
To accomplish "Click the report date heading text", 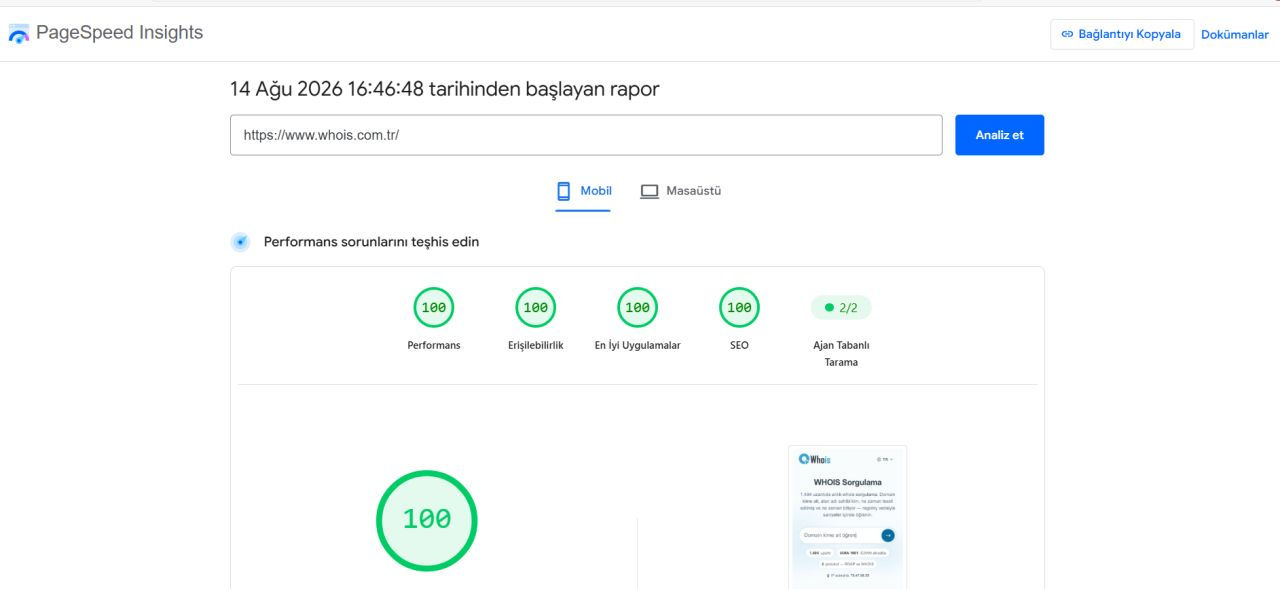I will [444, 89].
